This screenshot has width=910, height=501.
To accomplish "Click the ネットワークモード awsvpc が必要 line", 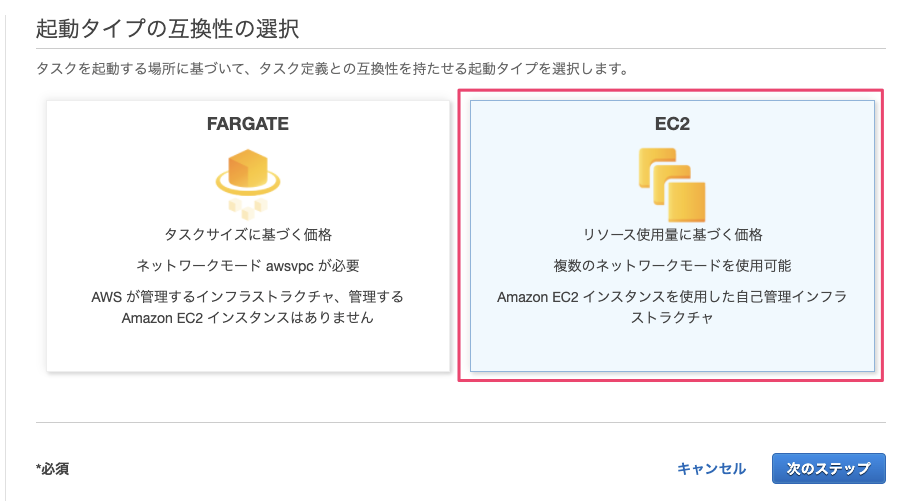I will [248, 266].
